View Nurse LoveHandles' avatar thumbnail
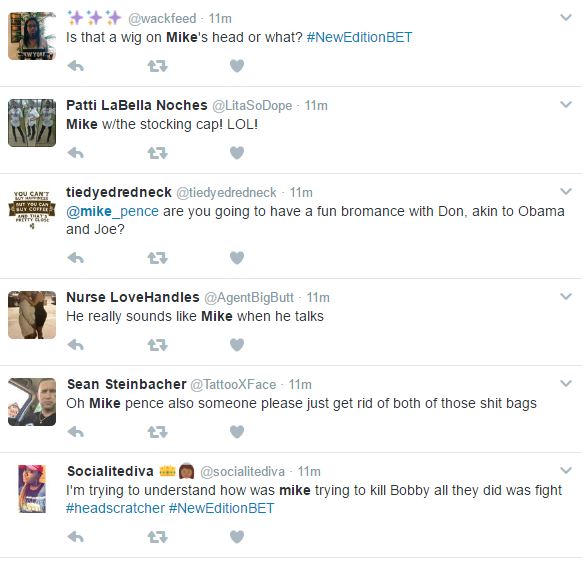 (x=32, y=315)
